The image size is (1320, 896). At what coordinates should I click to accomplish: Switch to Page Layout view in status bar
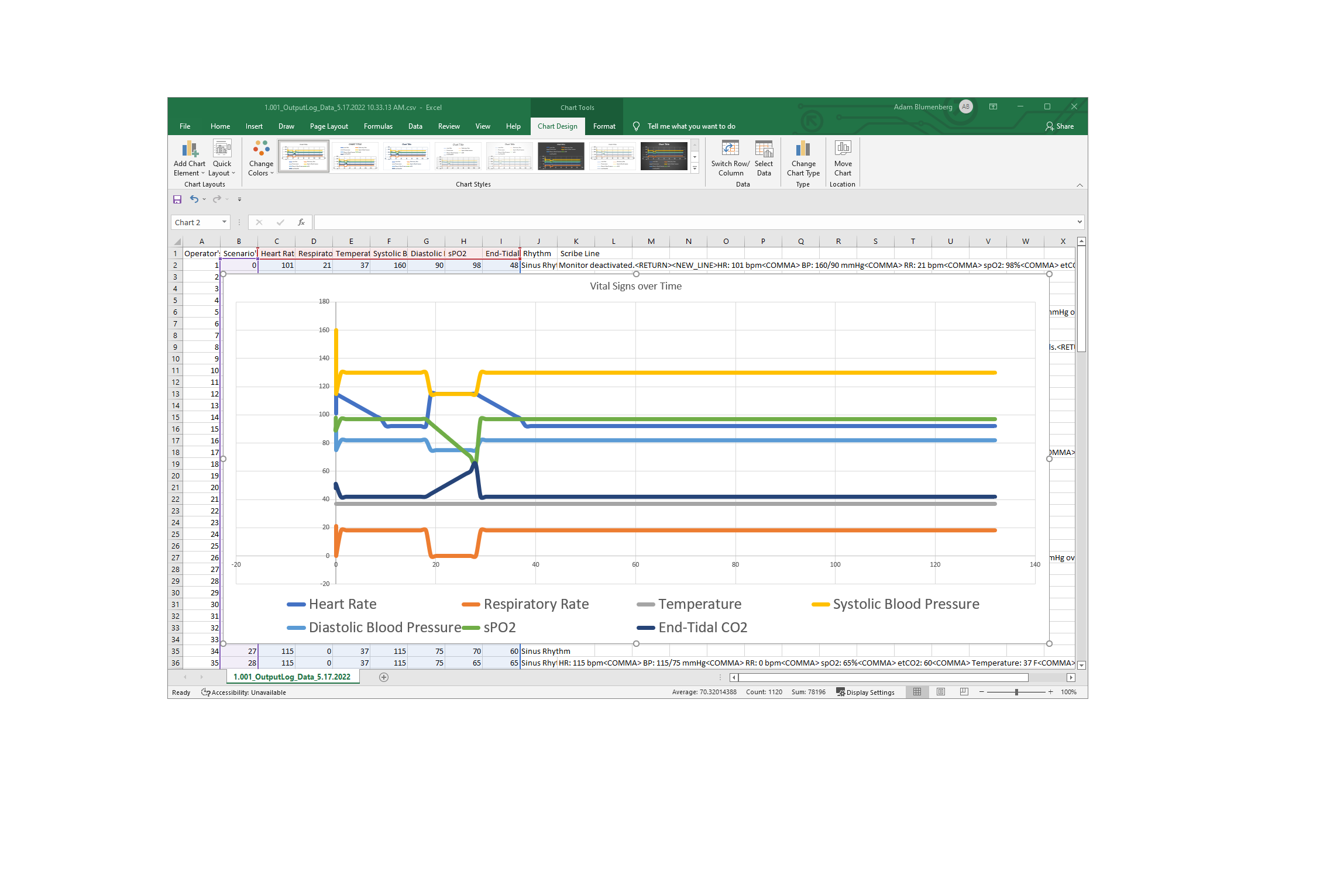coord(941,692)
